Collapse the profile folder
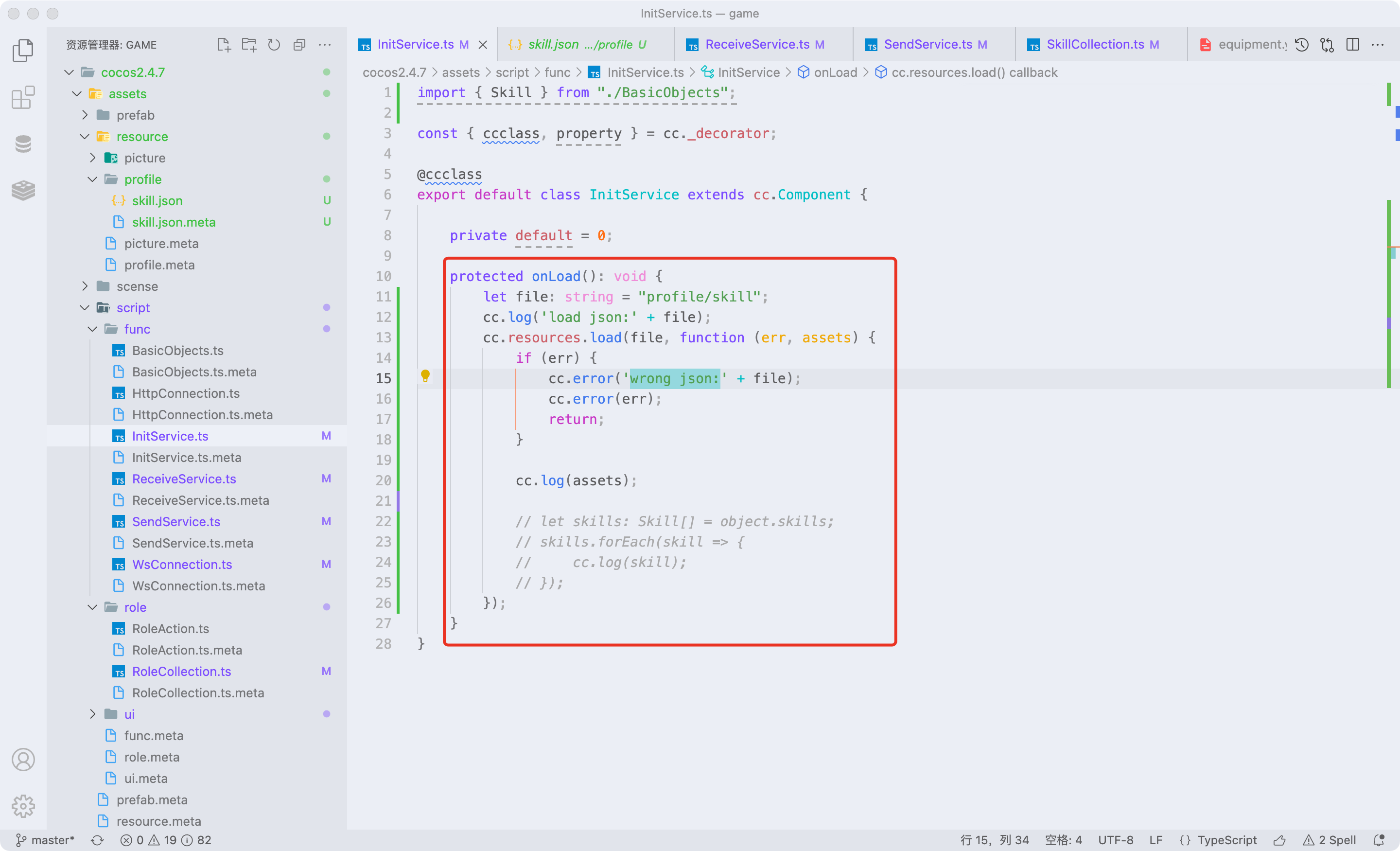This screenshot has height=851, width=1400. pyautogui.click(x=142, y=179)
